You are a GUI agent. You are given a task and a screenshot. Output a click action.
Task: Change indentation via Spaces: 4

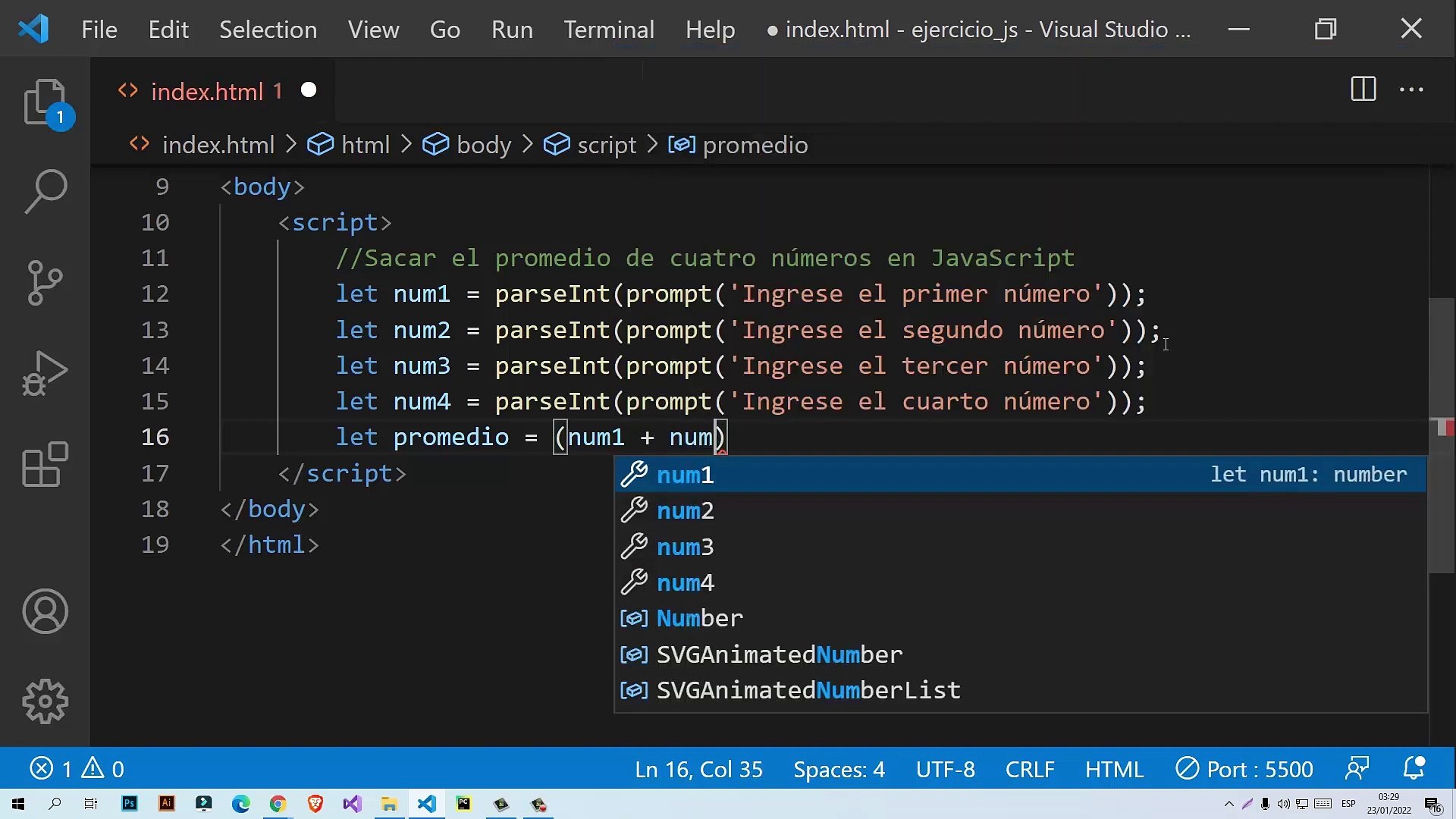839,769
